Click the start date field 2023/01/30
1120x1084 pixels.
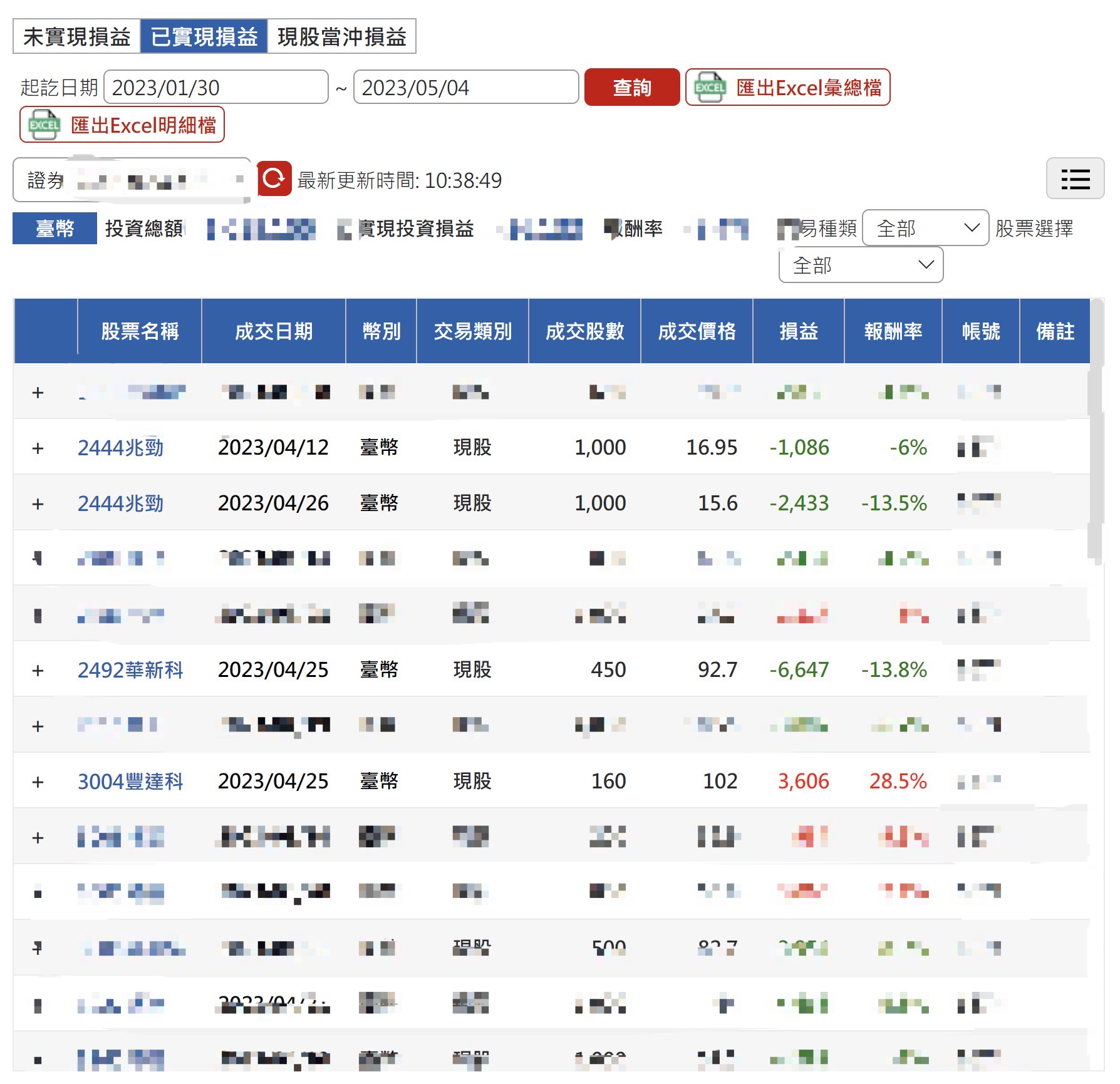click(216, 87)
